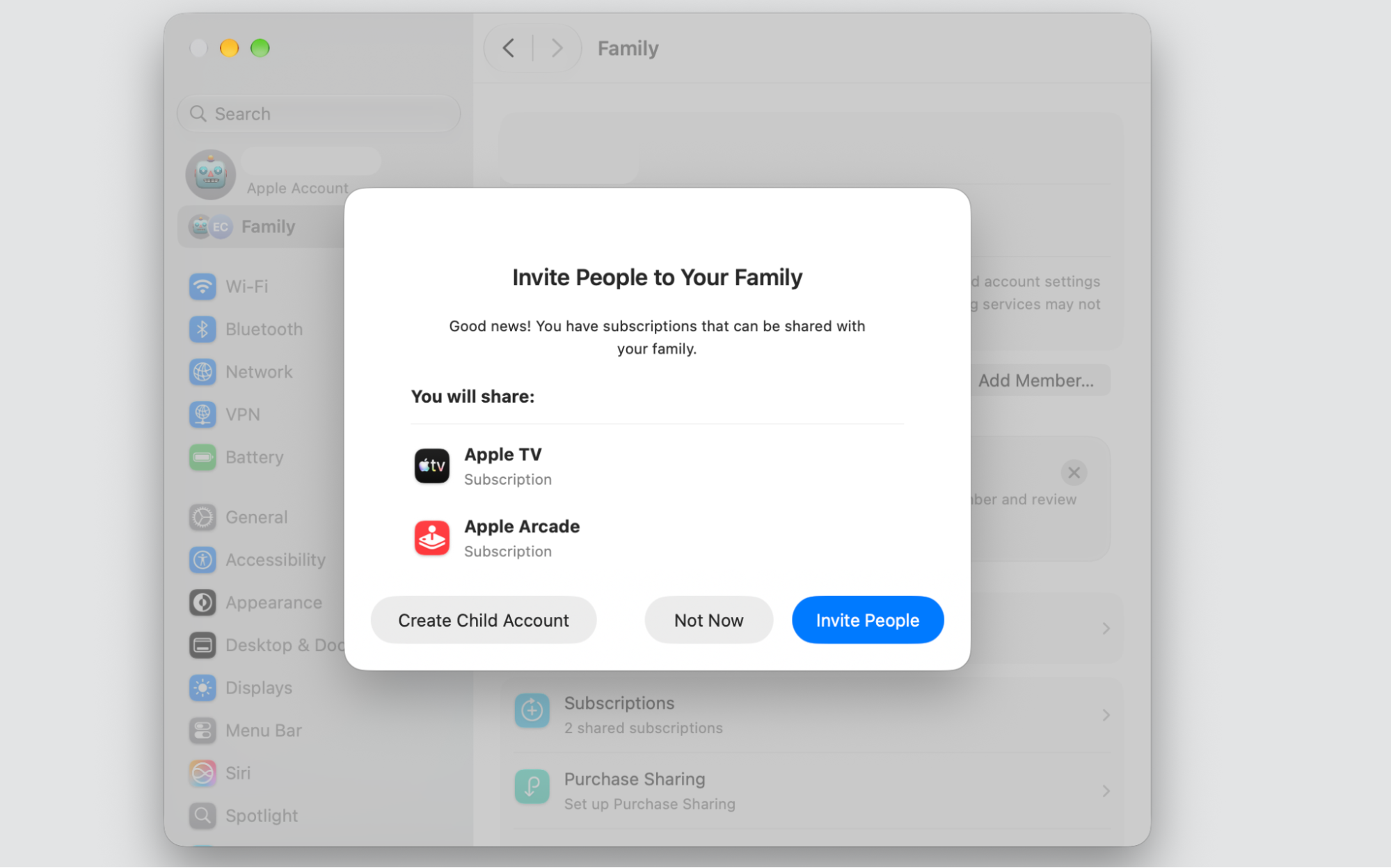The height and width of the screenshot is (868, 1391).
Task: Select the Apple Arcade app icon
Action: point(431,538)
